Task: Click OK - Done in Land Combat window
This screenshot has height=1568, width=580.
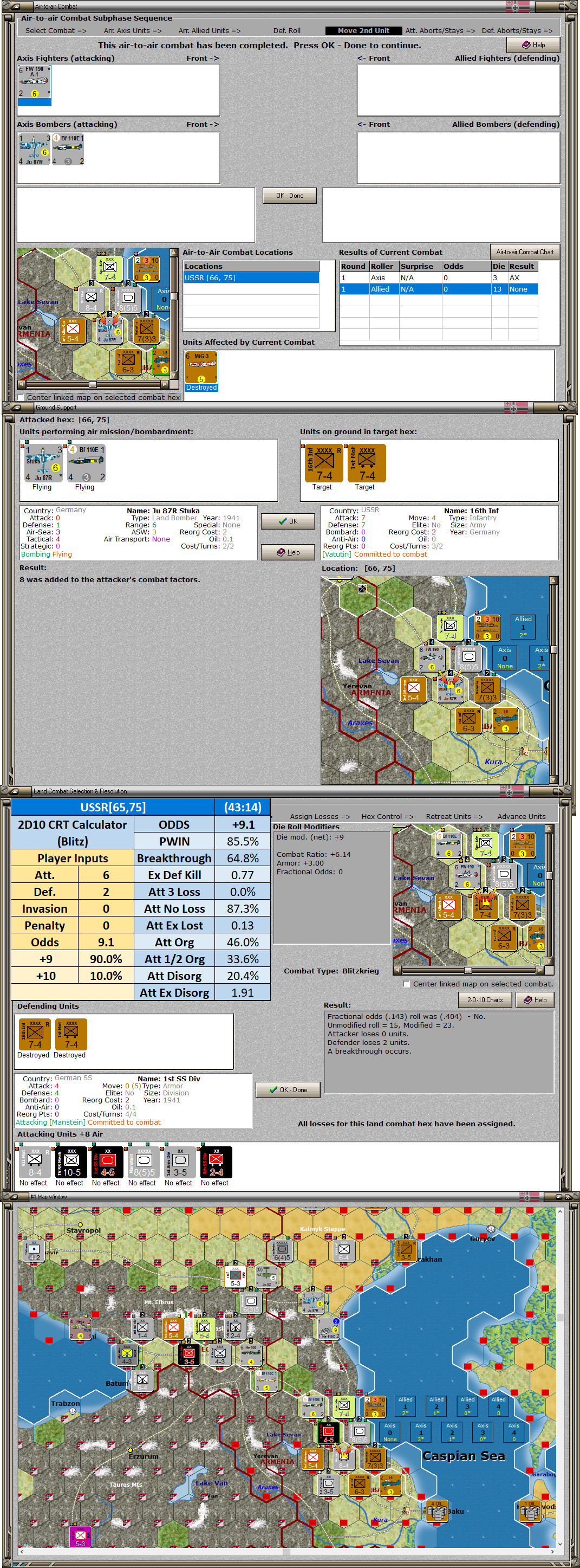Action: (x=288, y=1090)
